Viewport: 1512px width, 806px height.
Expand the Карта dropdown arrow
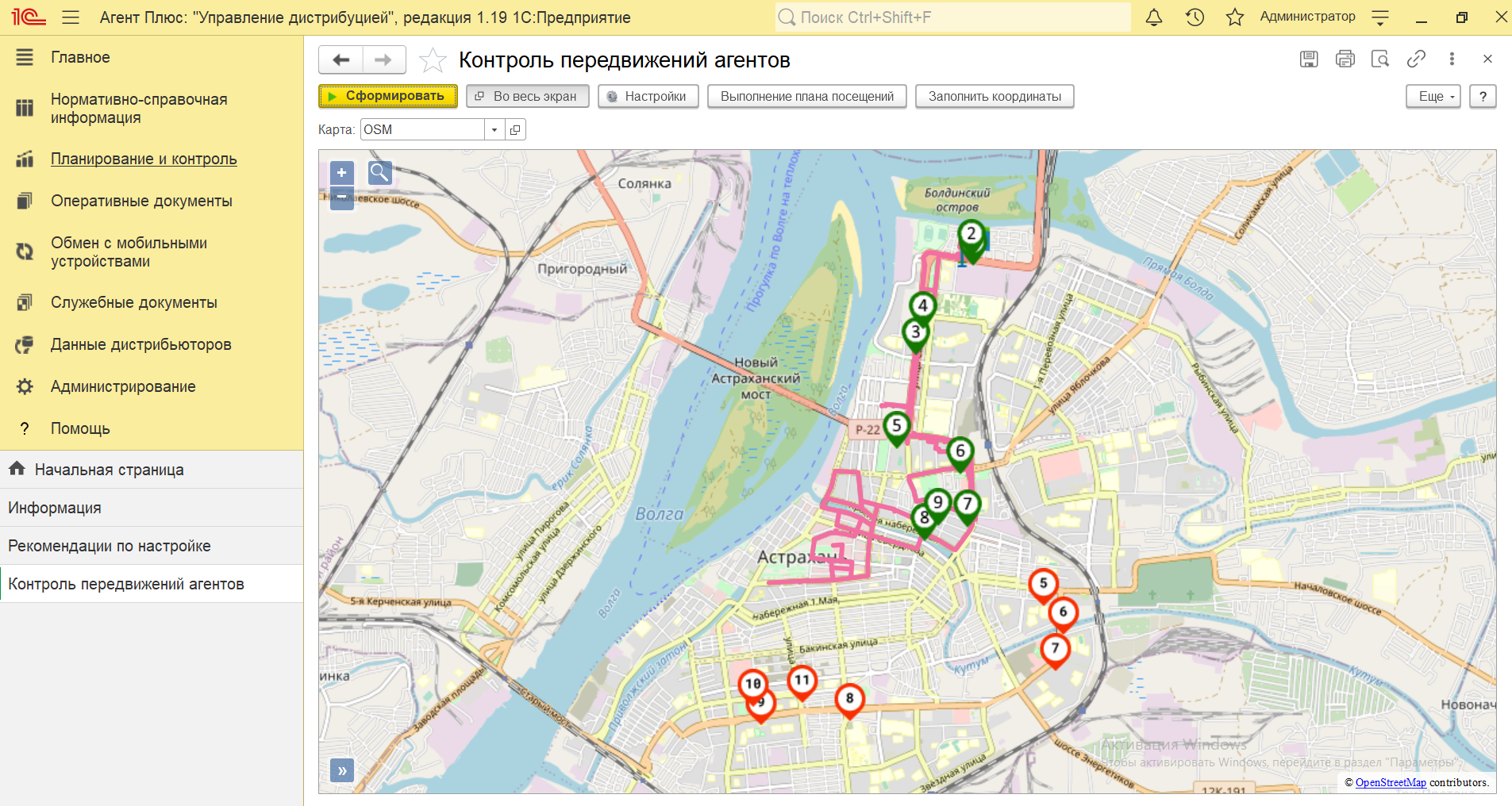(494, 129)
